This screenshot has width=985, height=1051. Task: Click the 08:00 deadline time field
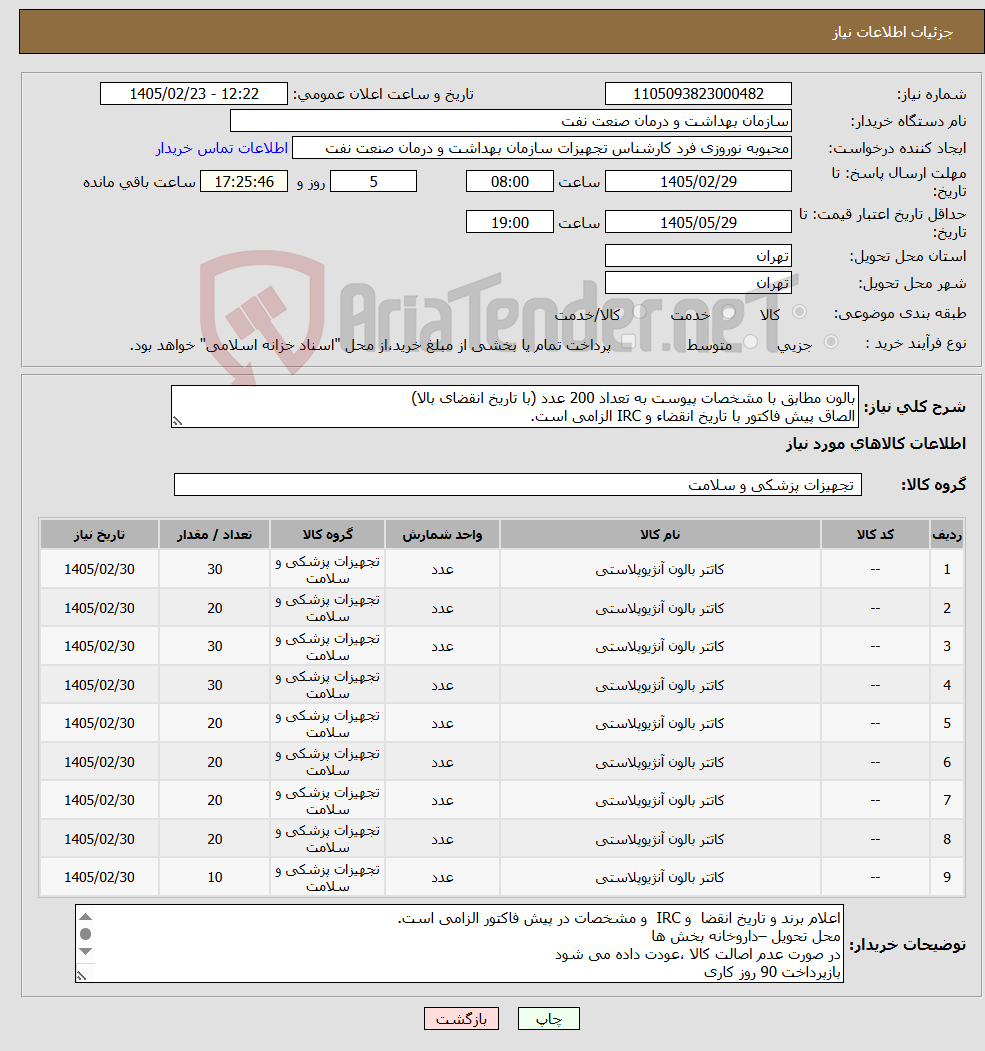[x=509, y=182]
